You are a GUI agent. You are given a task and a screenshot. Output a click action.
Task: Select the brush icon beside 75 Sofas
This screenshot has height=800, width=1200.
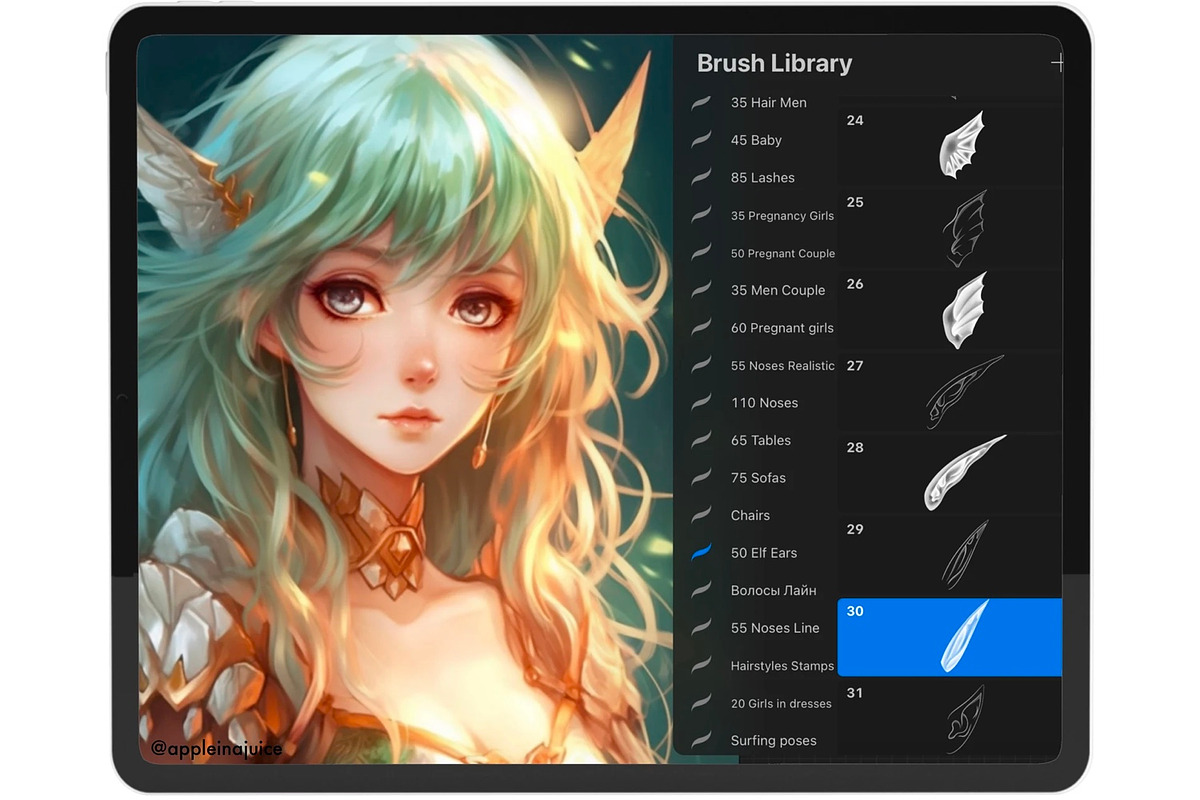click(x=701, y=478)
